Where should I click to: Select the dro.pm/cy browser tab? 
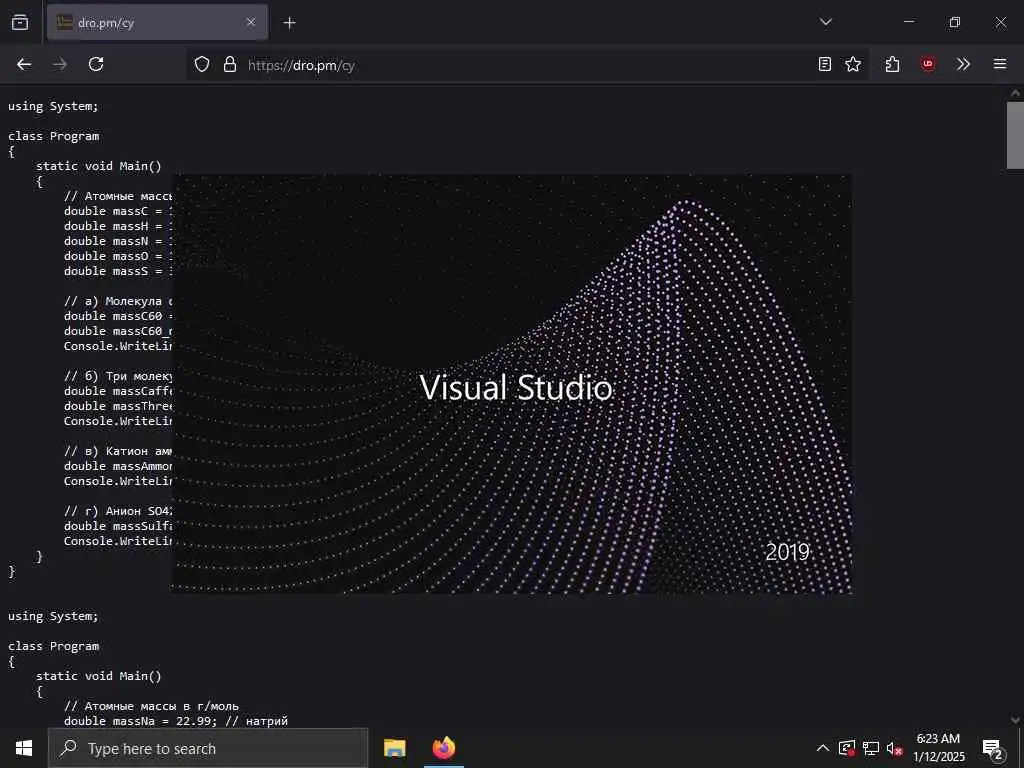pyautogui.click(x=157, y=22)
